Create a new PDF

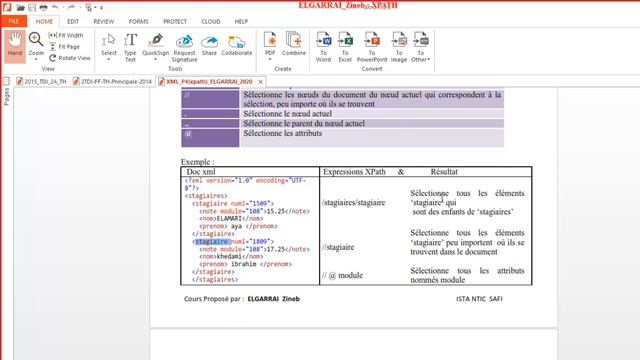[270, 44]
